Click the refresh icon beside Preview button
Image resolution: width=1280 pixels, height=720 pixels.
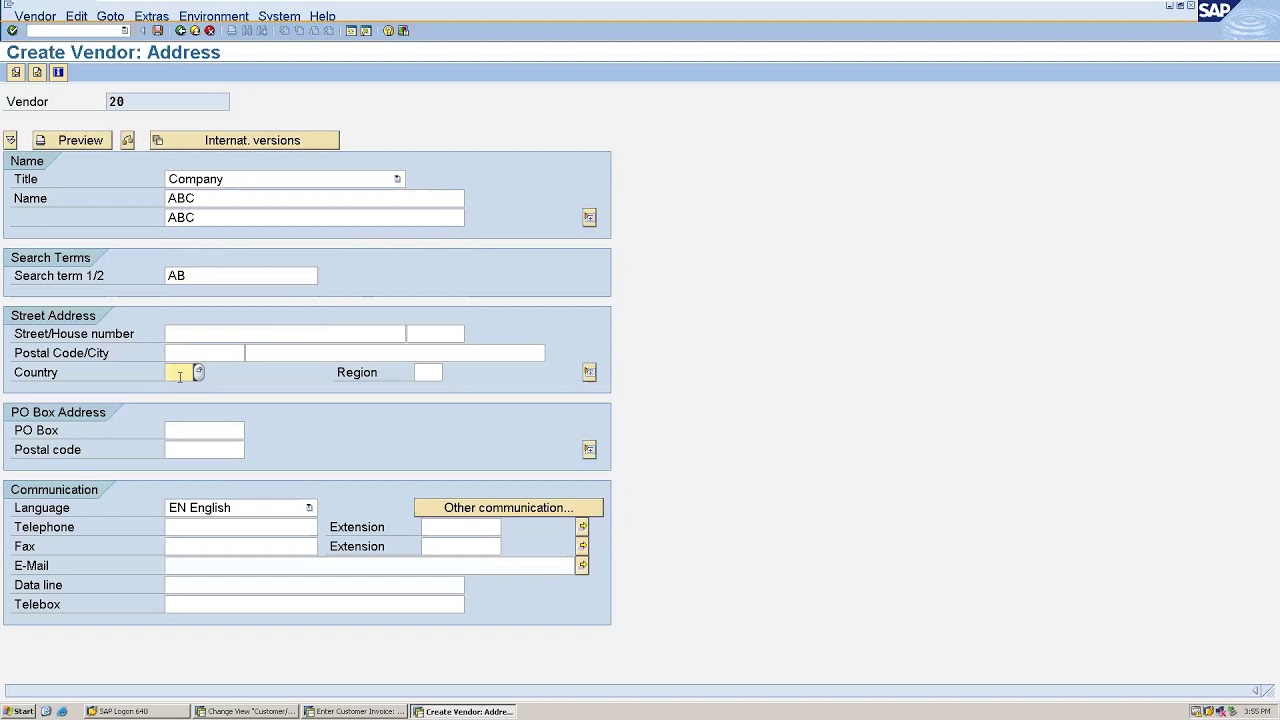click(127, 140)
